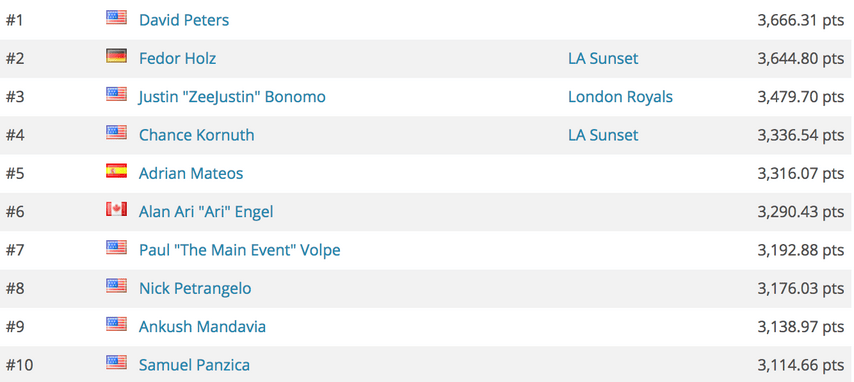Viewport: 854px width, 382px height.
Task: Click the Canadian flag next to Ari Engel
Action: pyautogui.click(x=116, y=209)
